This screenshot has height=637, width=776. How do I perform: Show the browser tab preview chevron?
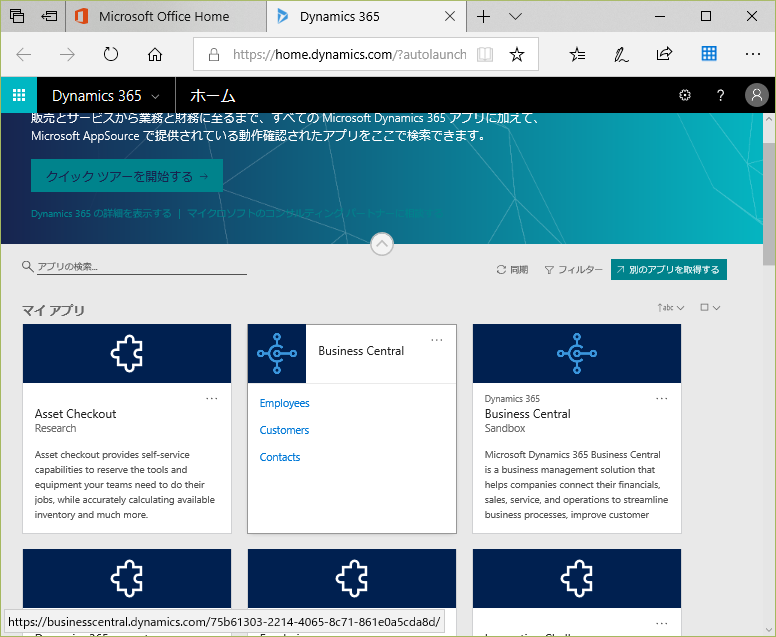515,17
